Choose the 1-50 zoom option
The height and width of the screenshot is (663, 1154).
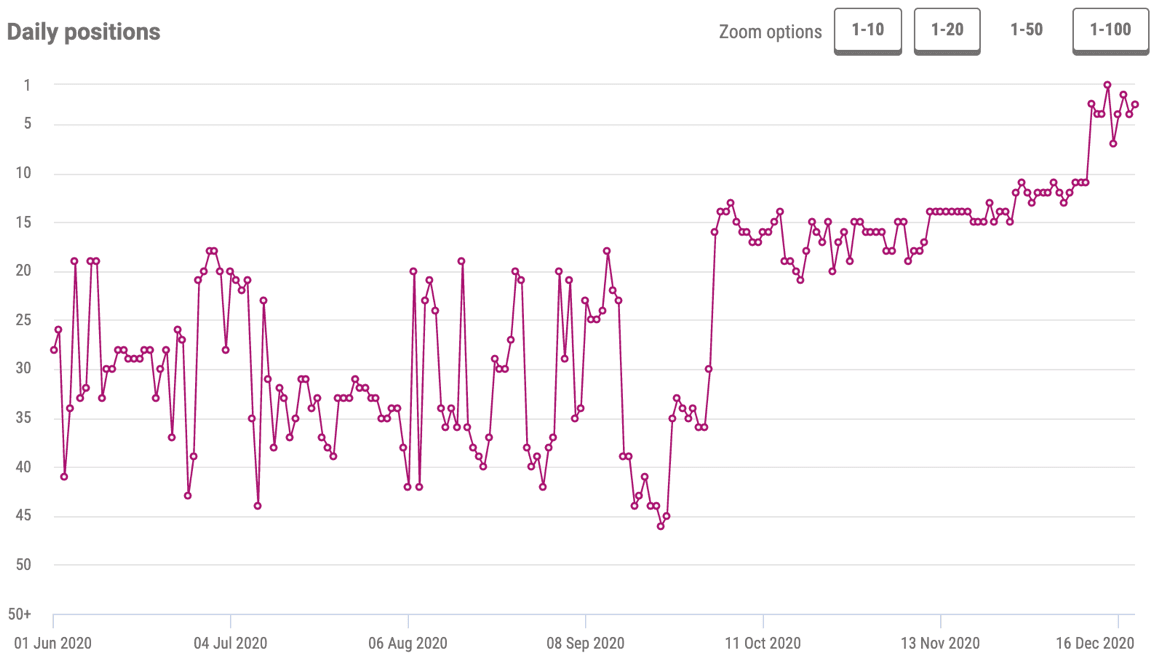click(x=1026, y=31)
